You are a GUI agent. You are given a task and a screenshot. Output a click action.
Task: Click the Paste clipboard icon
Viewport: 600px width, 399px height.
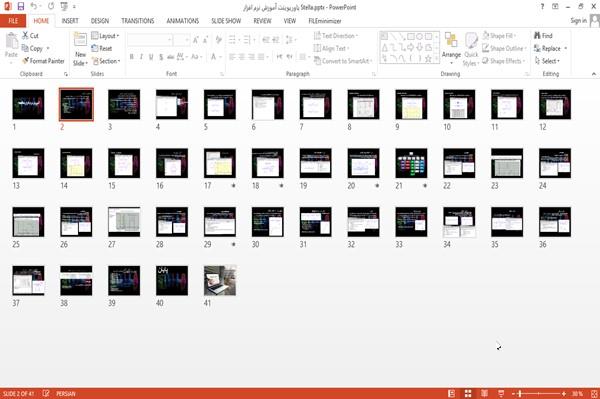point(11,41)
